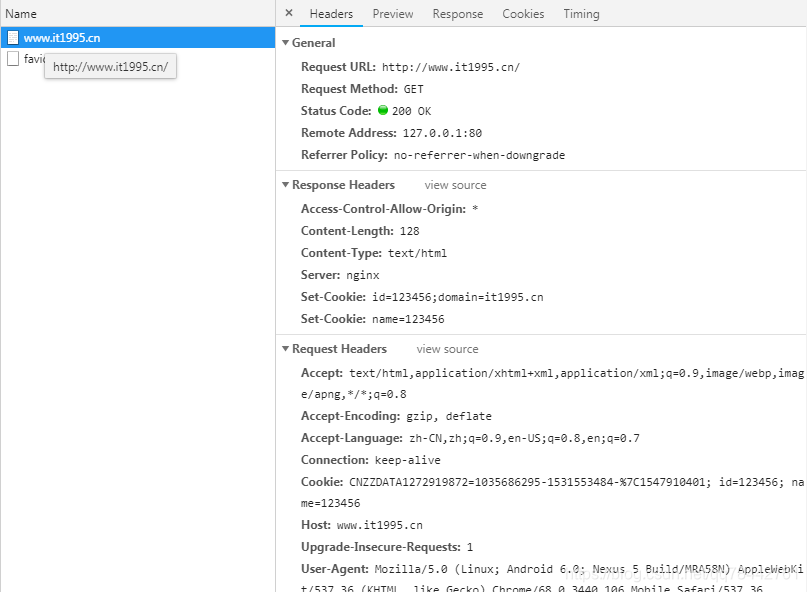Image resolution: width=807 pixels, height=592 pixels.
Task: Open the Cookies tab
Action: coord(523,14)
